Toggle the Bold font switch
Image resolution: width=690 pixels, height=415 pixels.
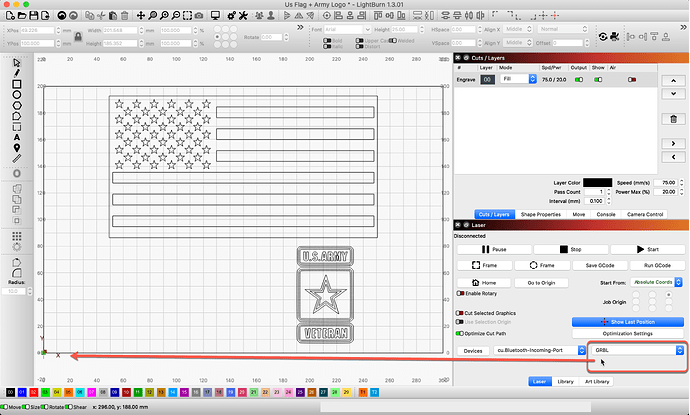(327, 40)
